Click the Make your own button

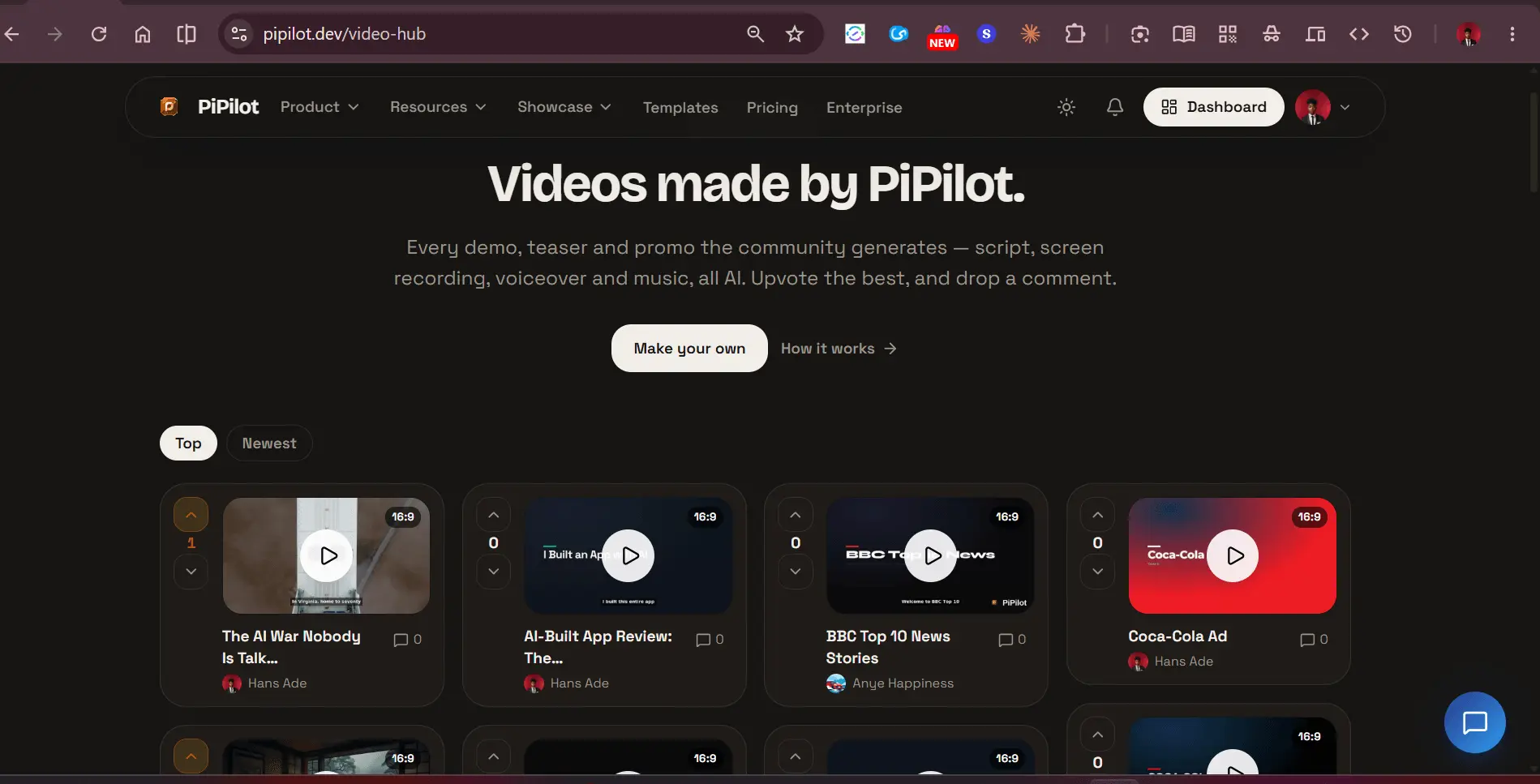click(689, 349)
